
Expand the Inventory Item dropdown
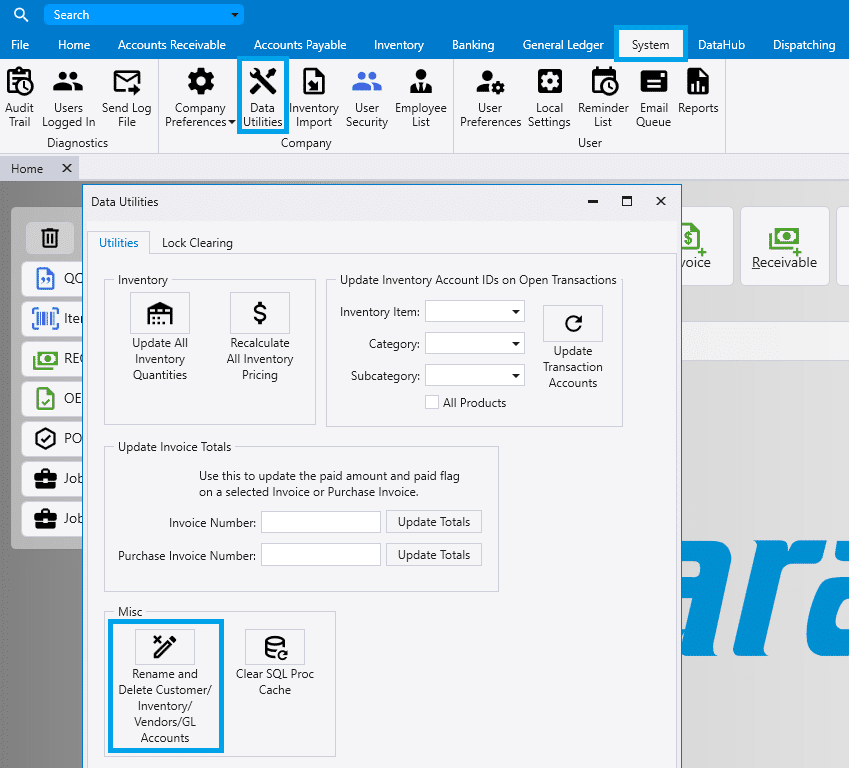516,311
